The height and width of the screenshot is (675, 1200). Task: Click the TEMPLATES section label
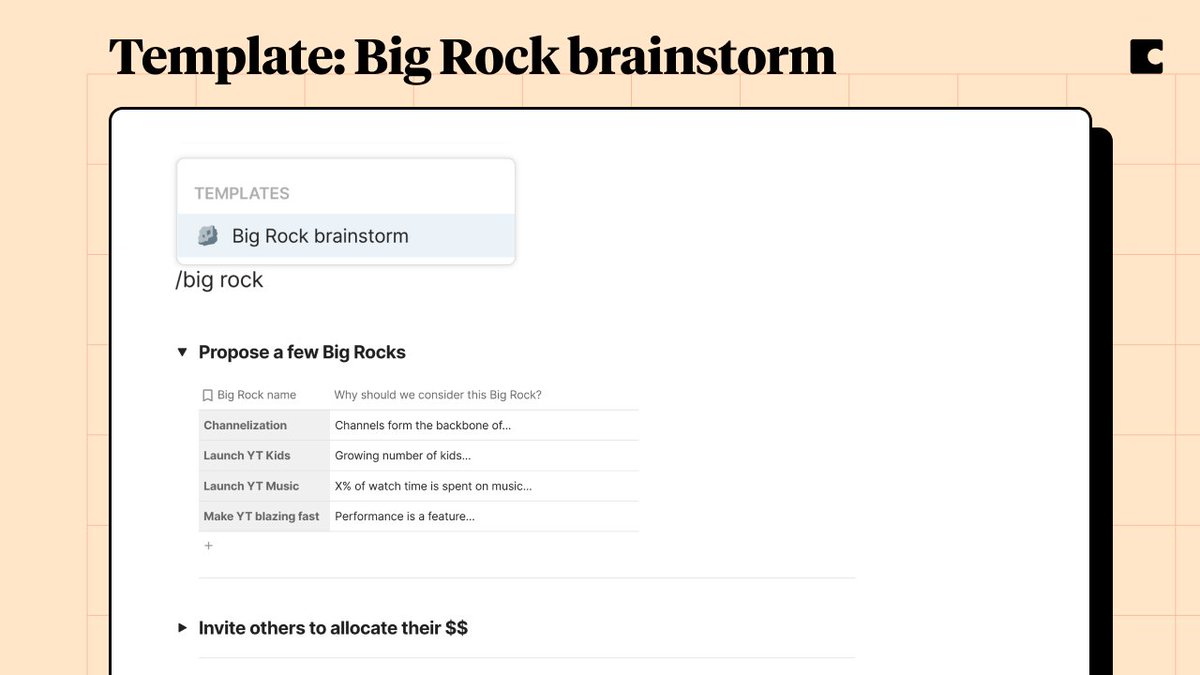242,193
